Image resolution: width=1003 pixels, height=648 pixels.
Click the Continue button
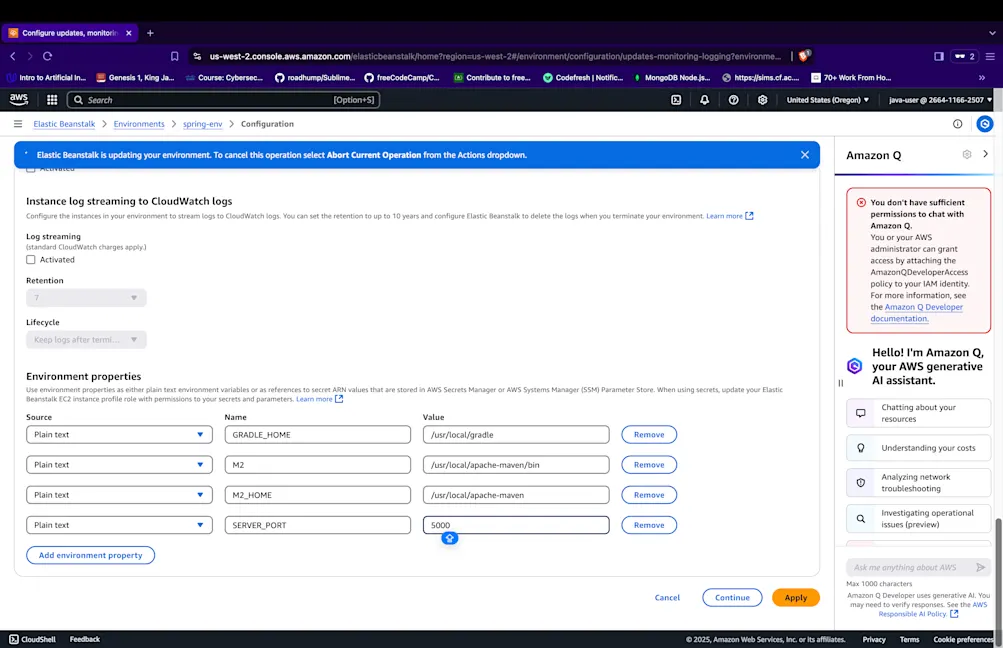pos(732,597)
